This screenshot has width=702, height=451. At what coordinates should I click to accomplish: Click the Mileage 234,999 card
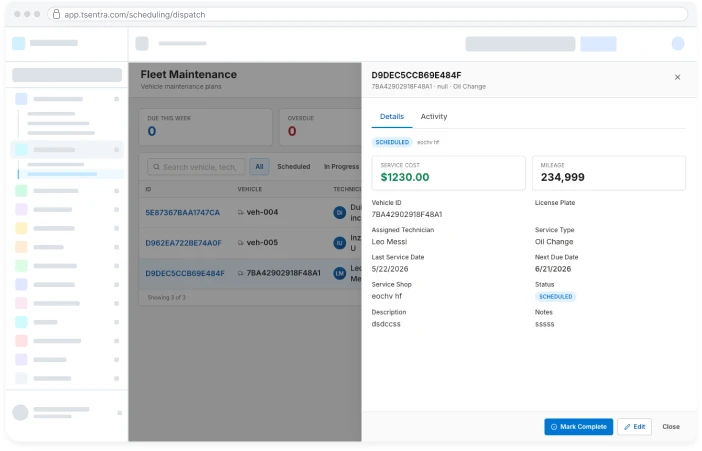[608, 173]
